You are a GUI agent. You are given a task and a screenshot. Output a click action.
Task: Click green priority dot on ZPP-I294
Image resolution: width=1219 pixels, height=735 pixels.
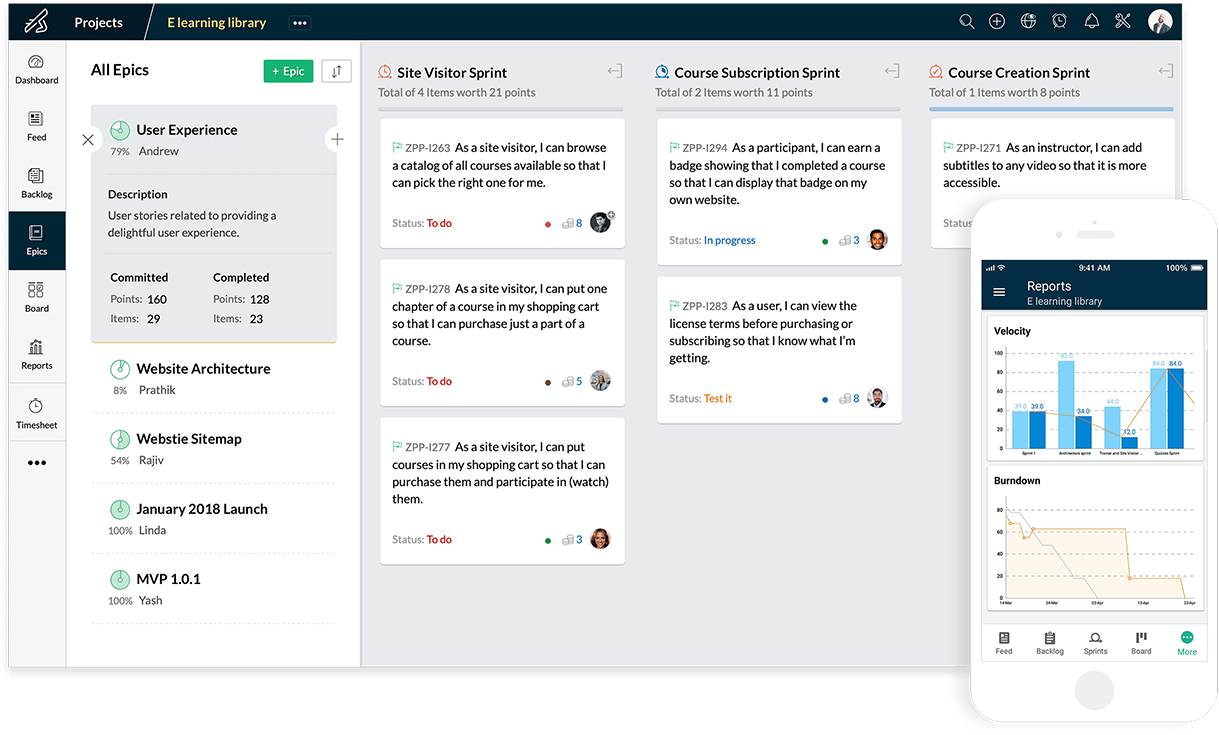coord(825,241)
